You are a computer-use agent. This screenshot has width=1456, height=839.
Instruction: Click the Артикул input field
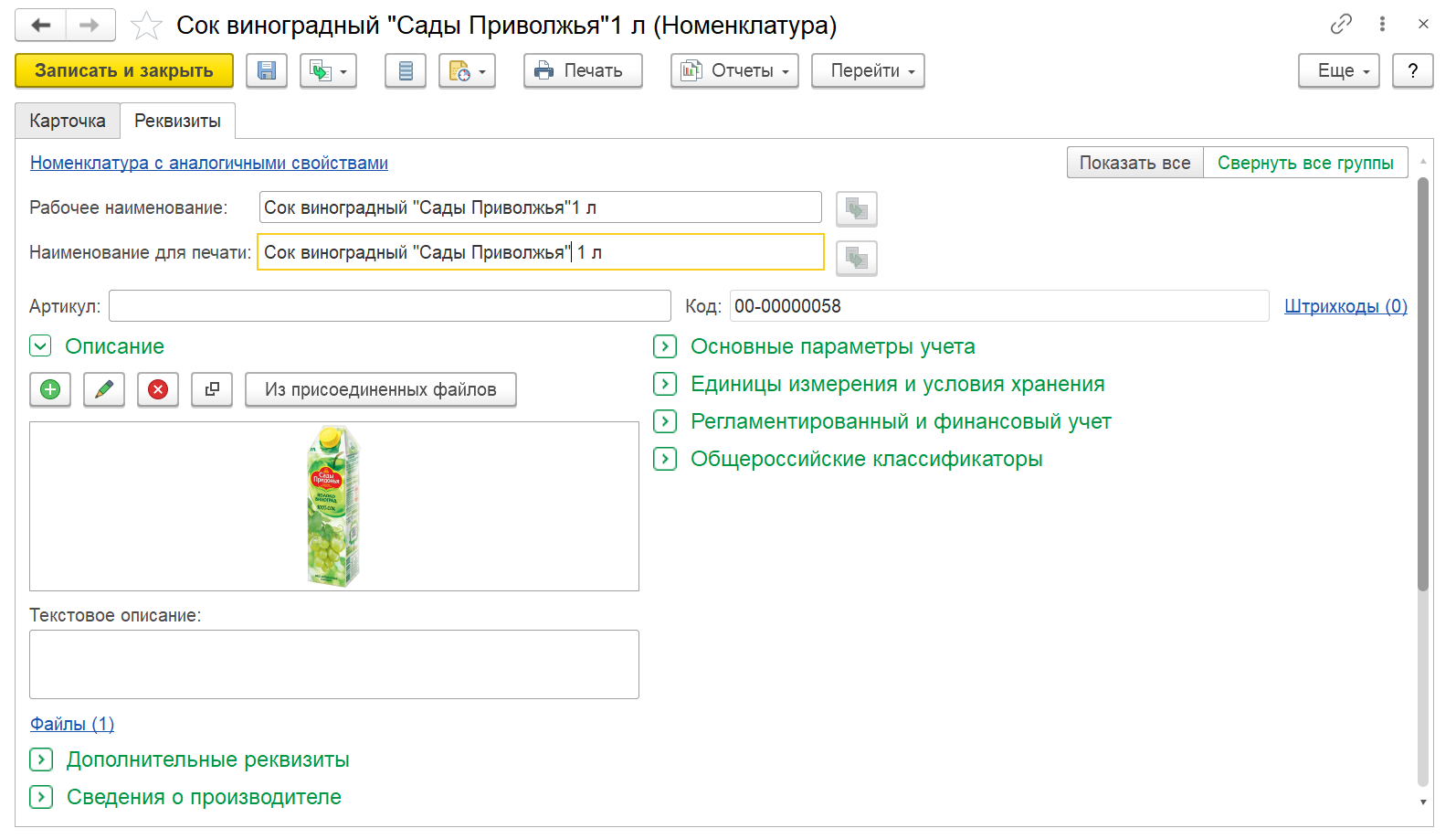click(390, 306)
